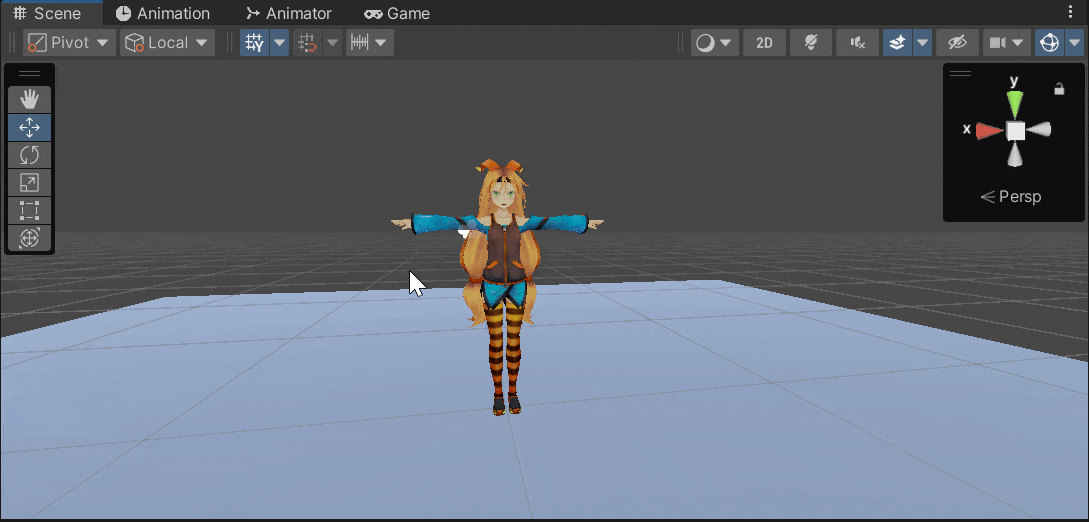Toggle scene lighting bulb icon
Viewport: 1089px width, 522px height.
pos(810,42)
